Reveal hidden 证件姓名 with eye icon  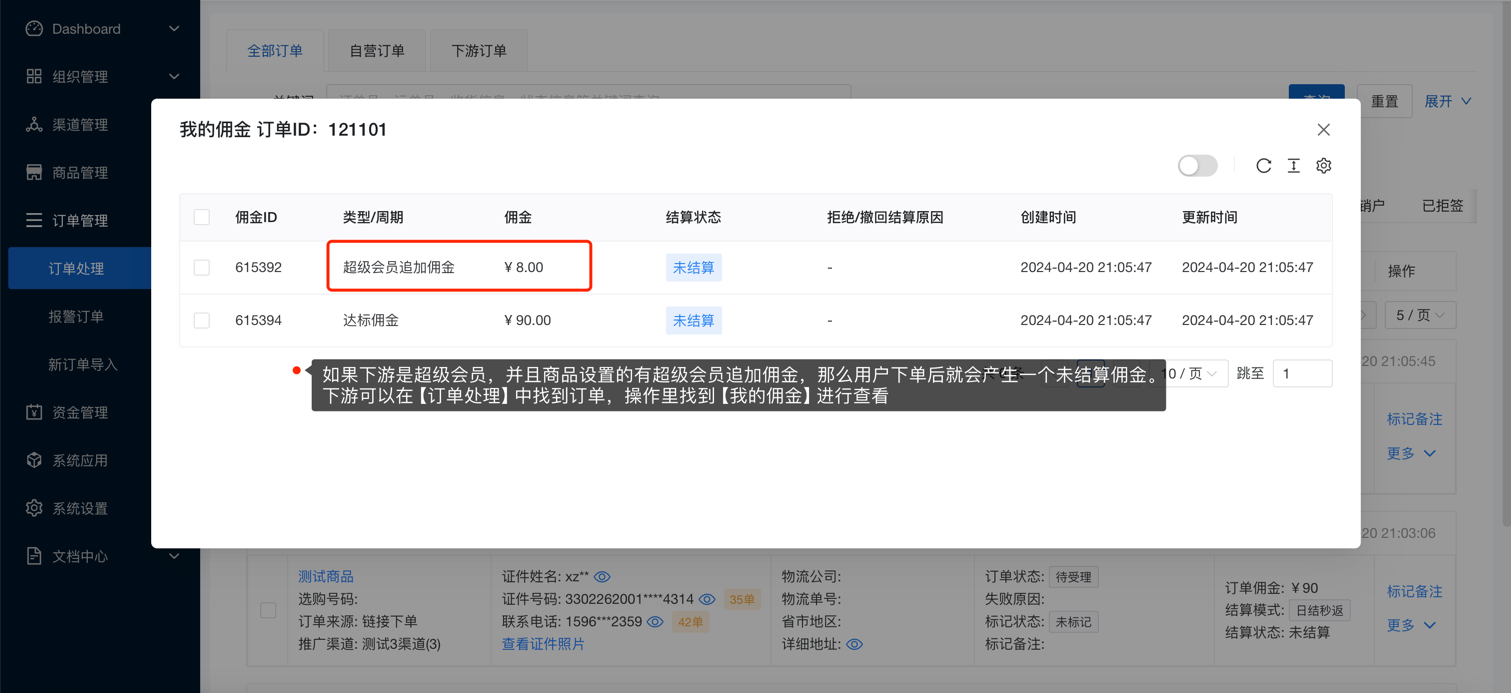(x=602, y=577)
